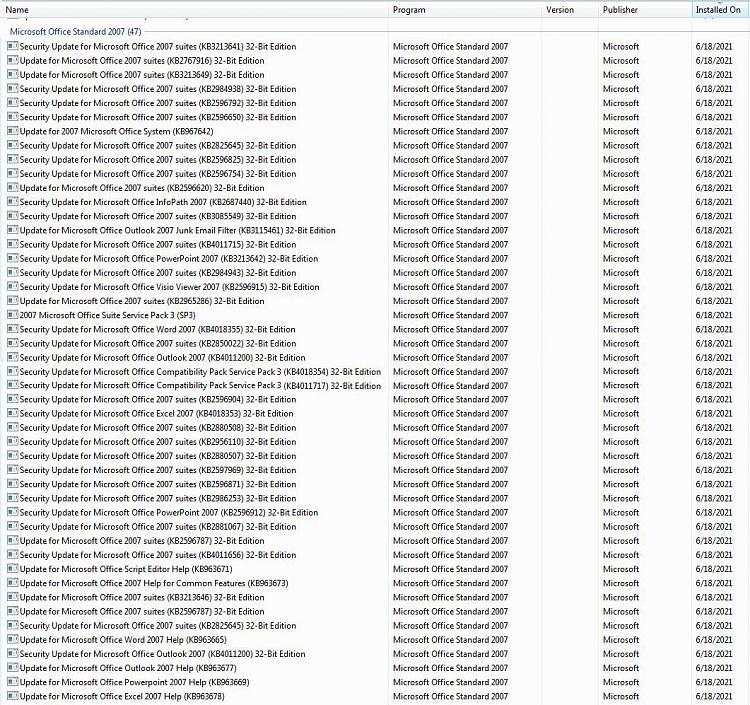Select Update for Office 2007 suites KB3213646

(x=142, y=597)
